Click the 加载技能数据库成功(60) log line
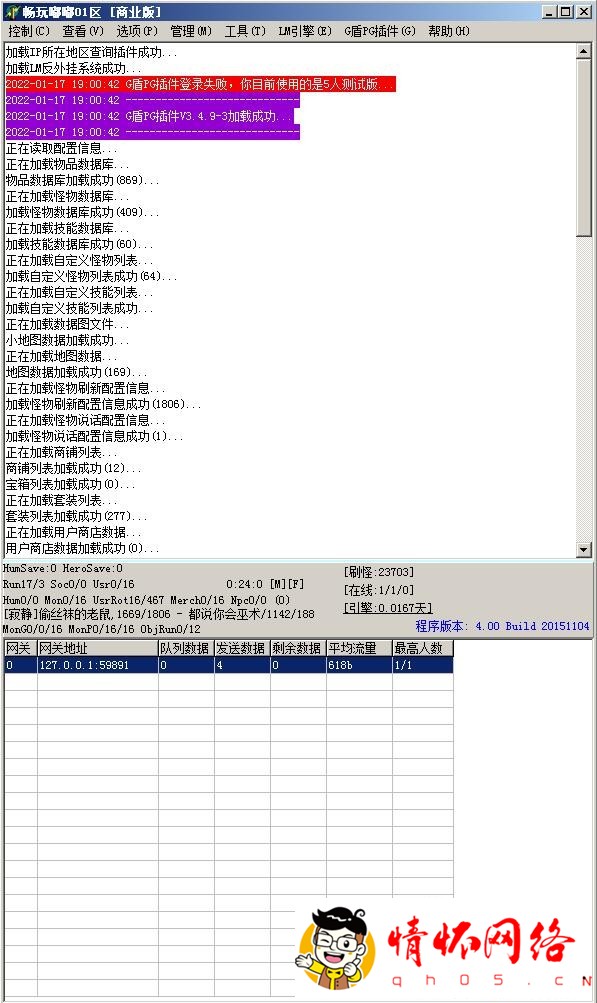 (x=79, y=244)
